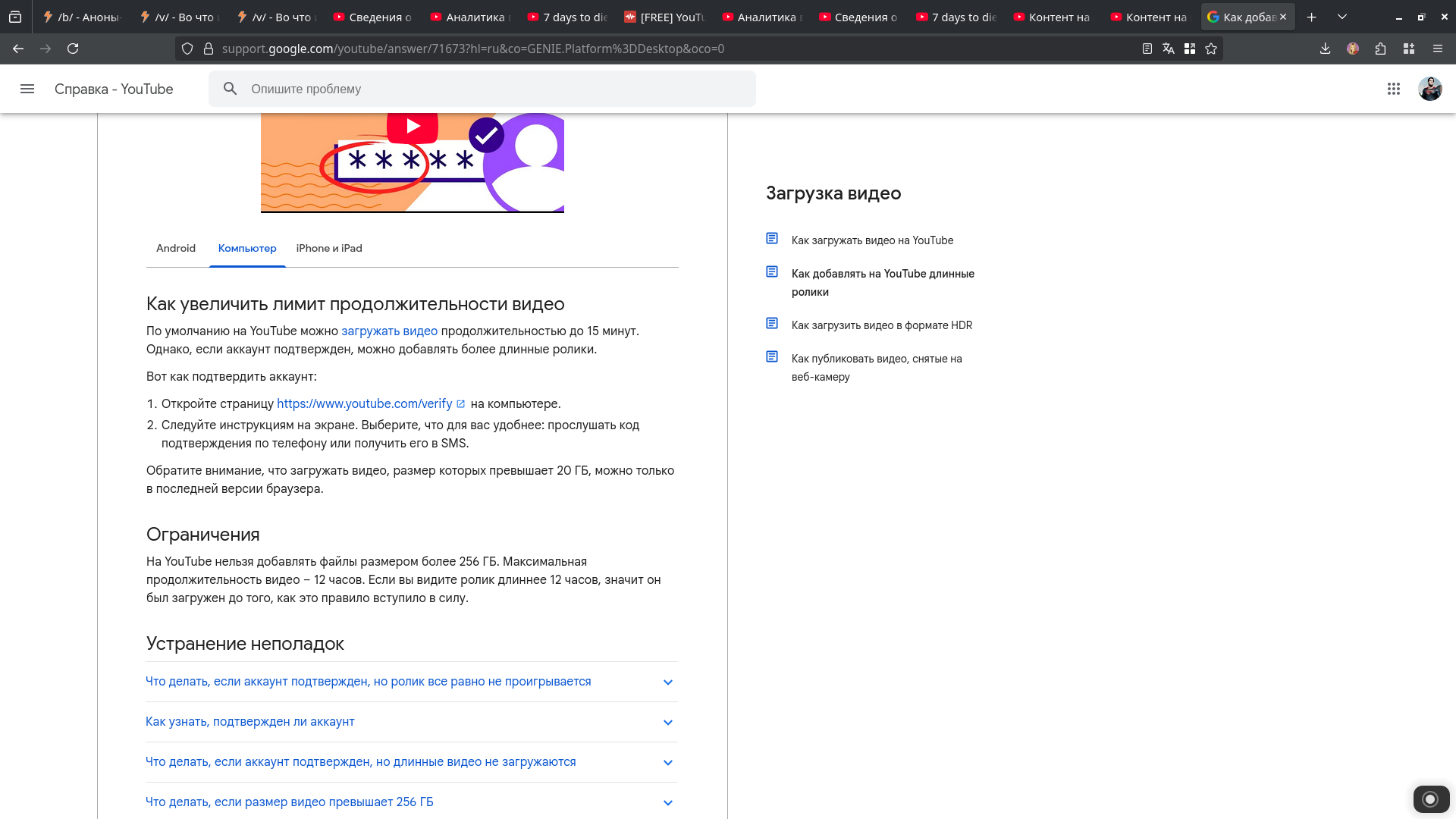The height and width of the screenshot is (819, 1456).
Task: Switch to the Android tab
Action: click(x=176, y=249)
